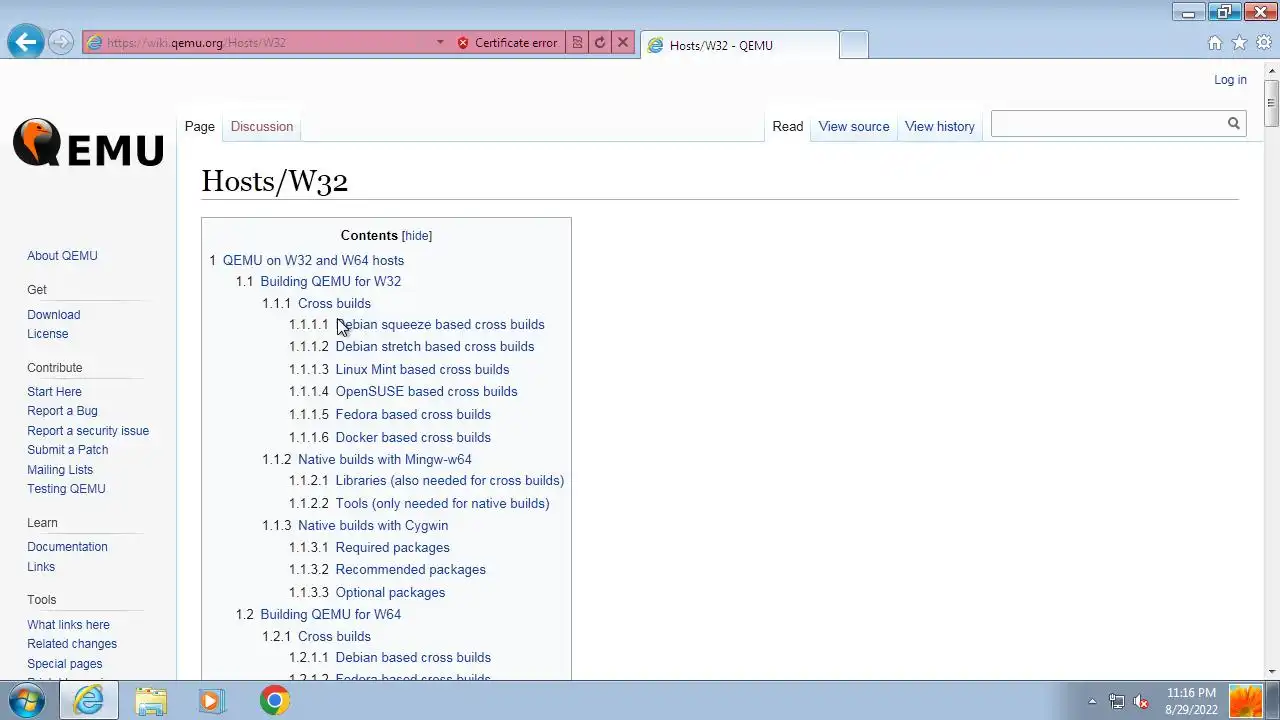Open the Report a Bug link
The width and height of the screenshot is (1280, 720).
coord(63,411)
